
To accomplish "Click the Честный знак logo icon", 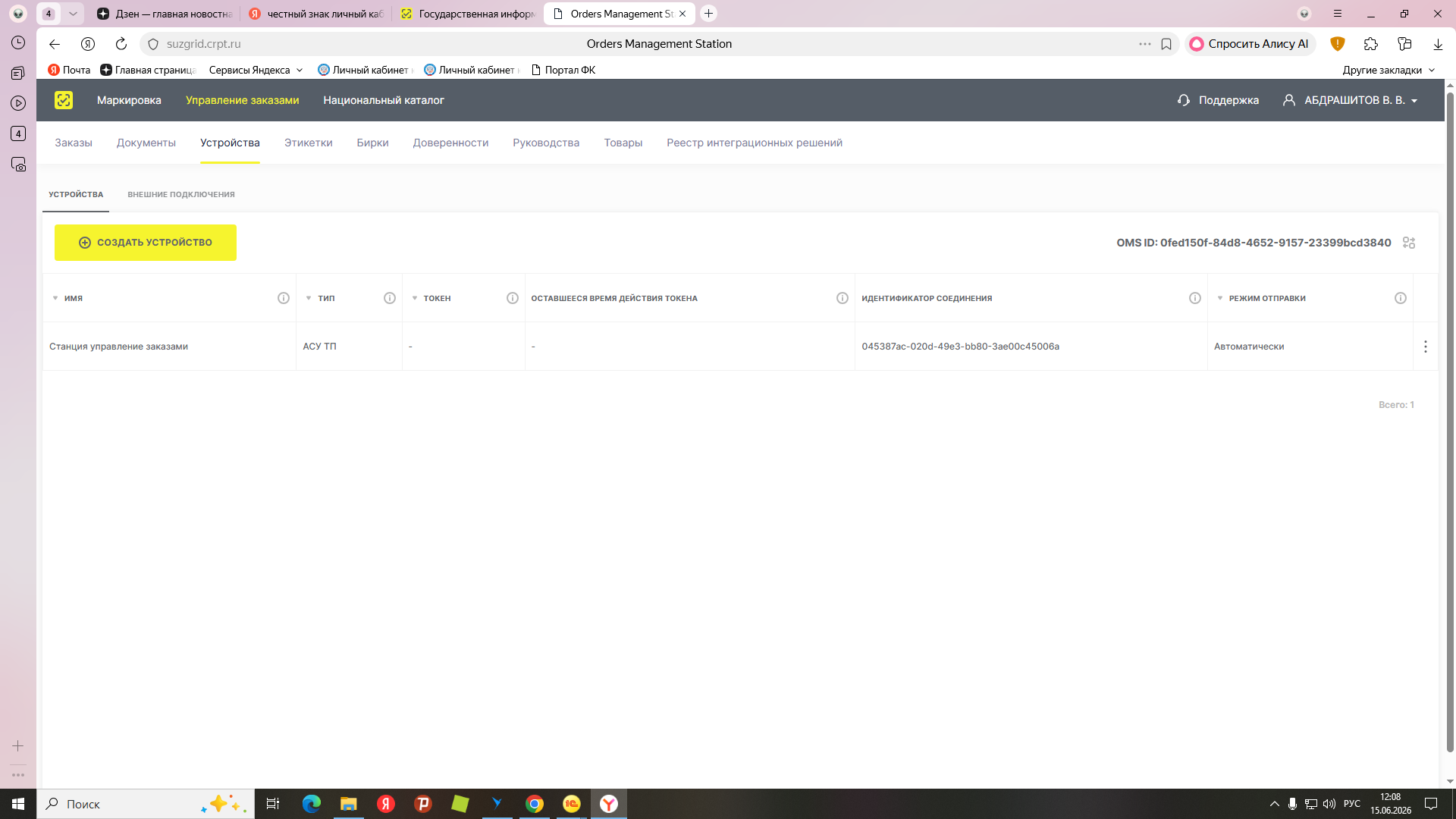I will [x=64, y=100].
